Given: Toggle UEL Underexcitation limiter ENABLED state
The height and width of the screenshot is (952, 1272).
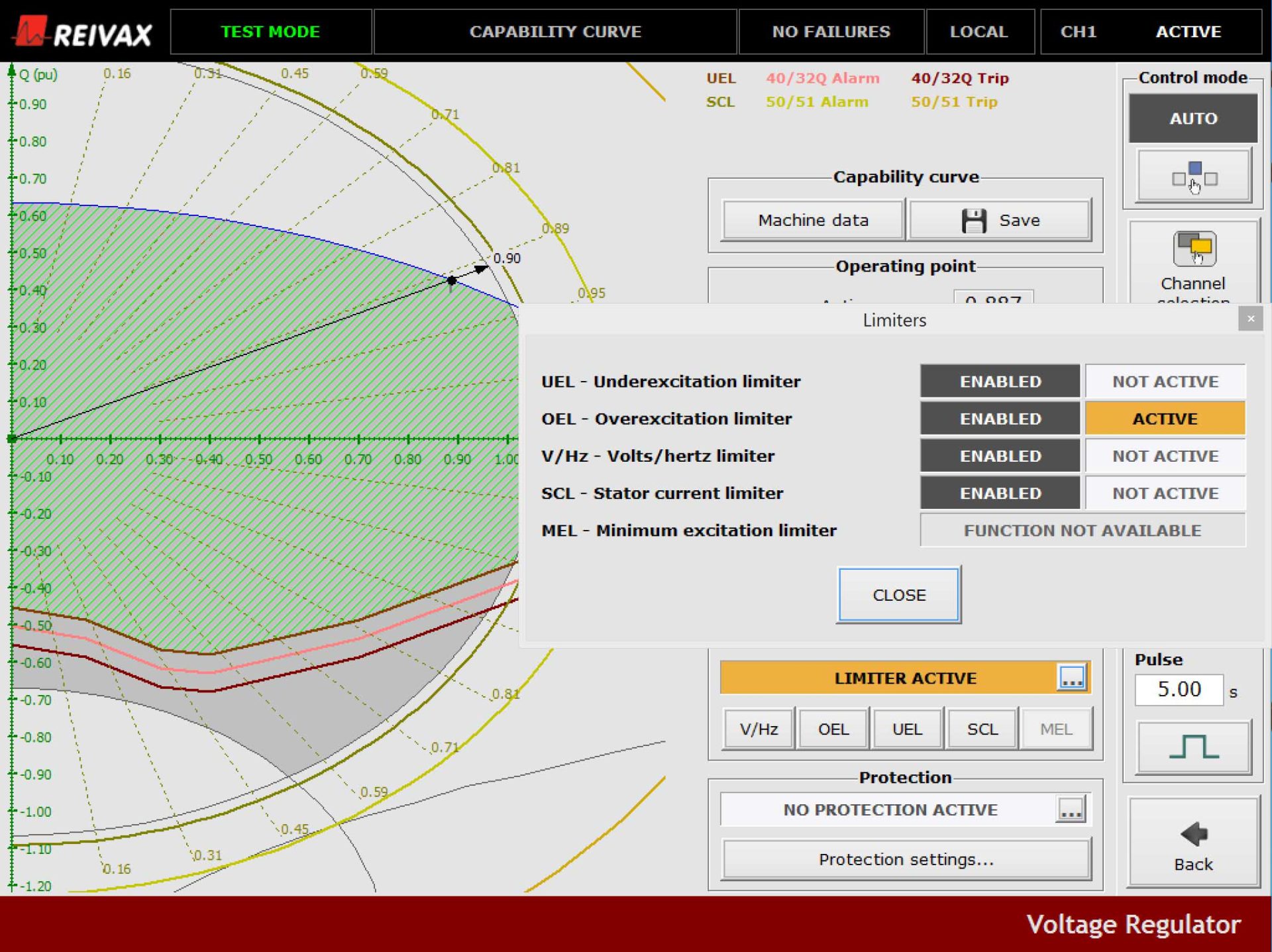Looking at the screenshot, I should click(1000, 382).
